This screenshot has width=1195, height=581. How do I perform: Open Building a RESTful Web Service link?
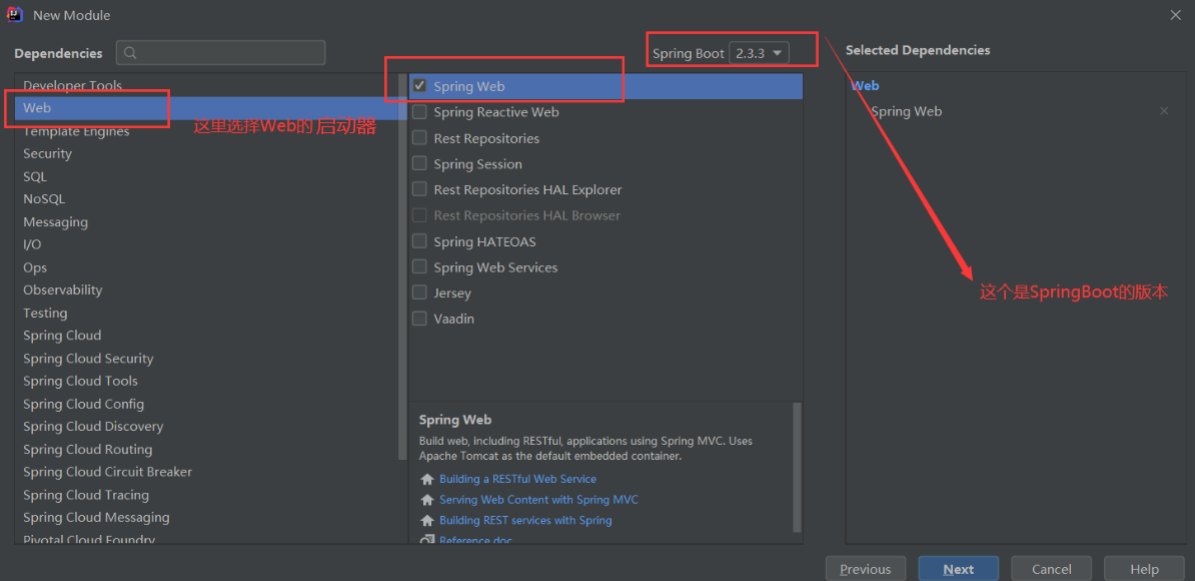click(517, 479)
